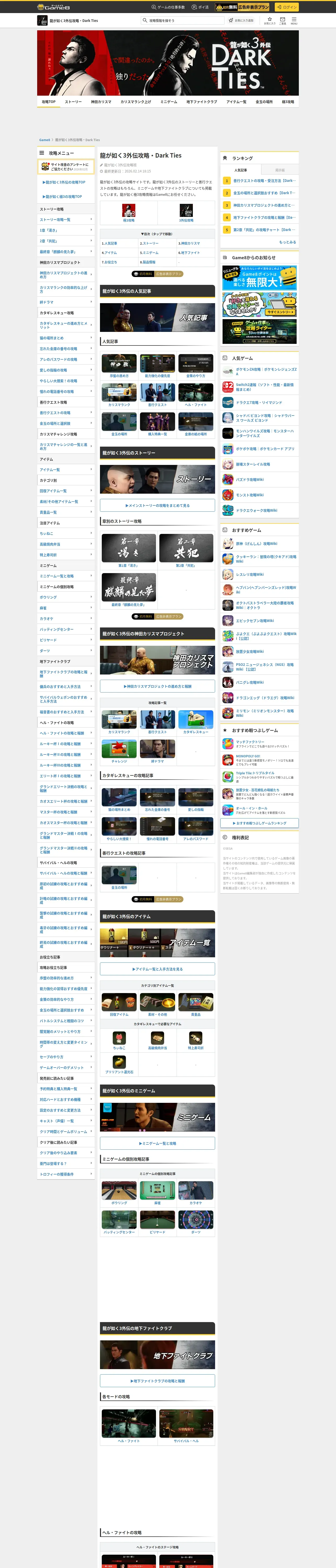This screenshot has width=336, height=1568.
Task: Open the ミニゲーム navigation tab
Action: coord(169,102)
